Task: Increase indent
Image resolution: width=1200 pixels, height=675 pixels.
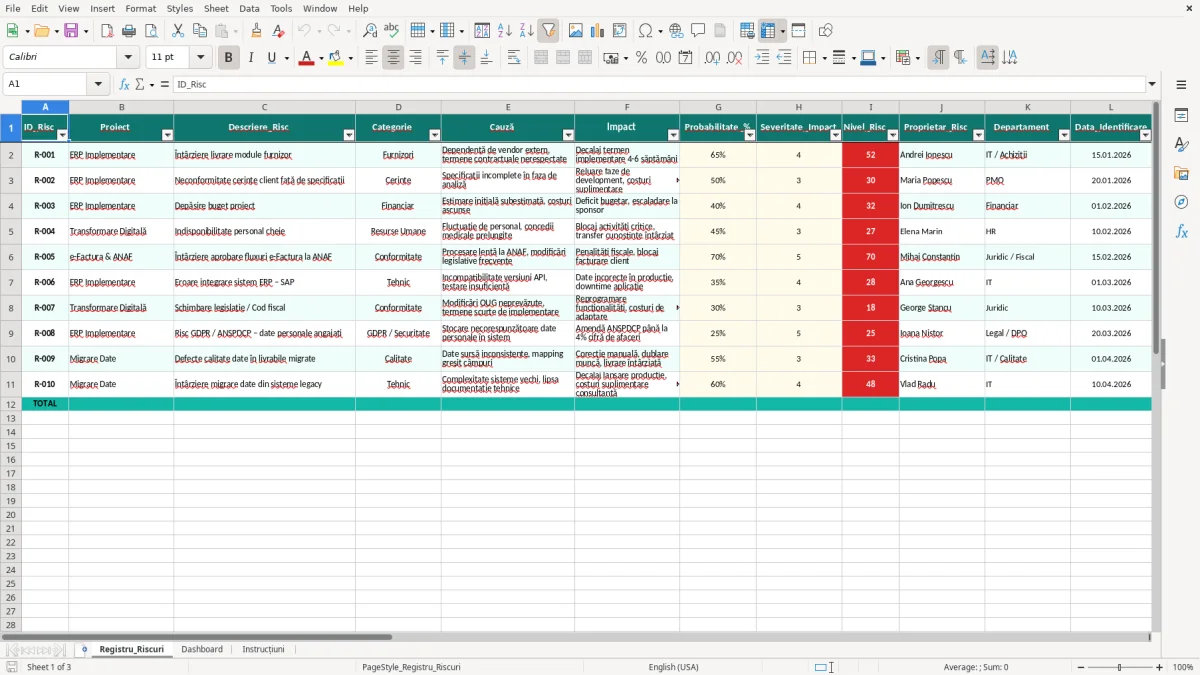Action: pos(762,58)
